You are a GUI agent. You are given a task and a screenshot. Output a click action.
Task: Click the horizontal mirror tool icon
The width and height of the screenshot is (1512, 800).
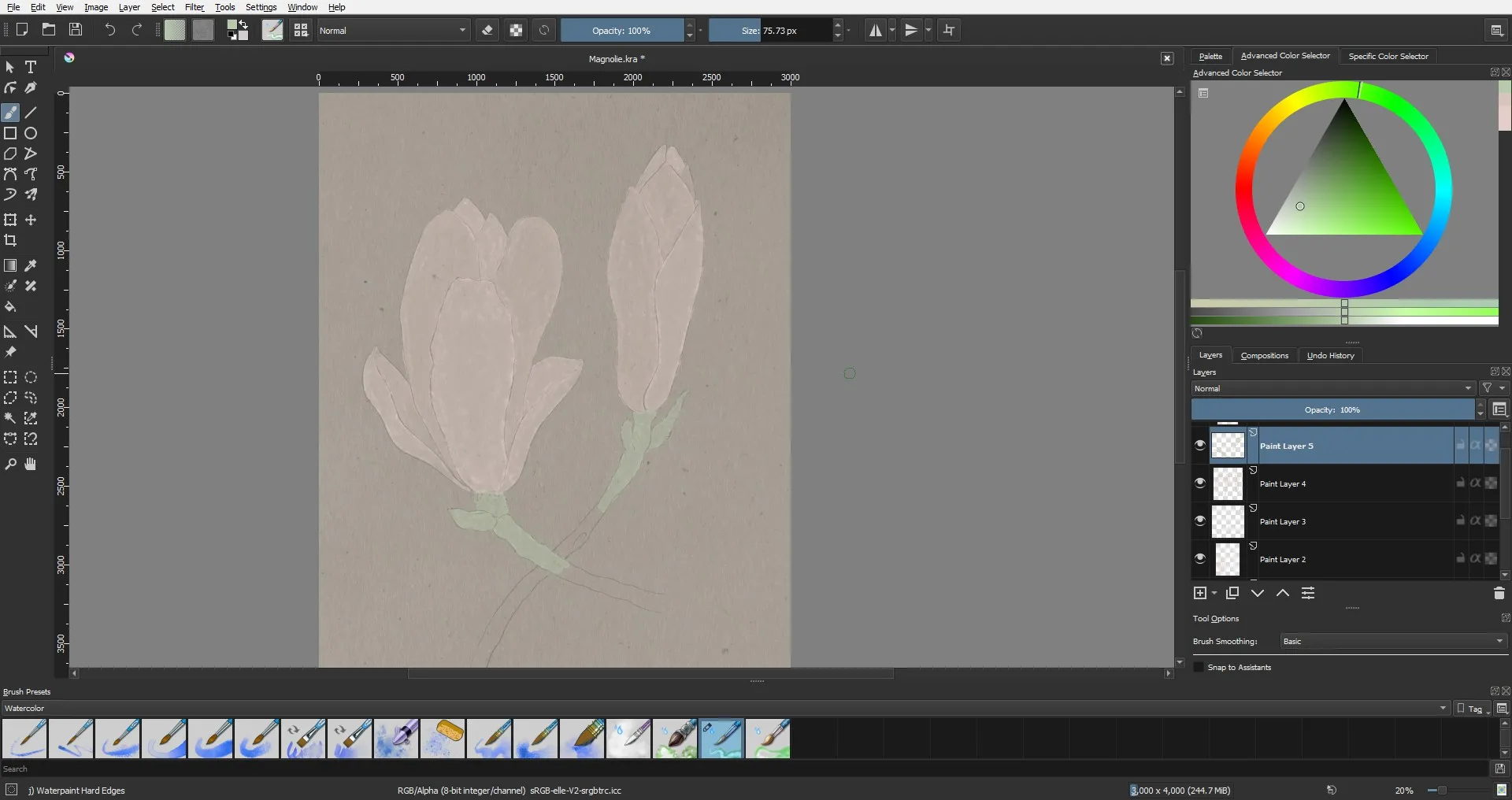click(875, 31)
